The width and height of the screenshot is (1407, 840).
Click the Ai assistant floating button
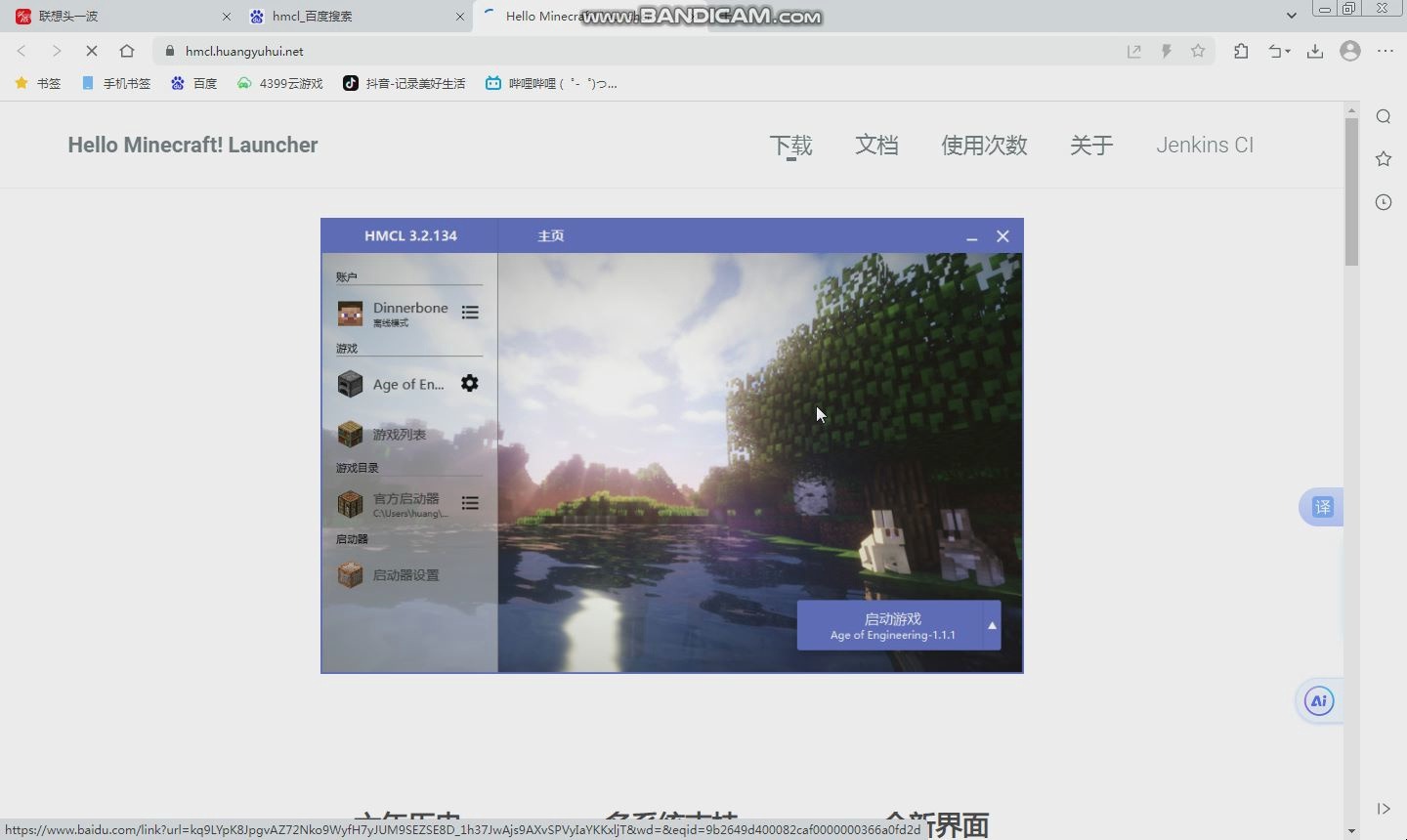(x=1319, y=701)
